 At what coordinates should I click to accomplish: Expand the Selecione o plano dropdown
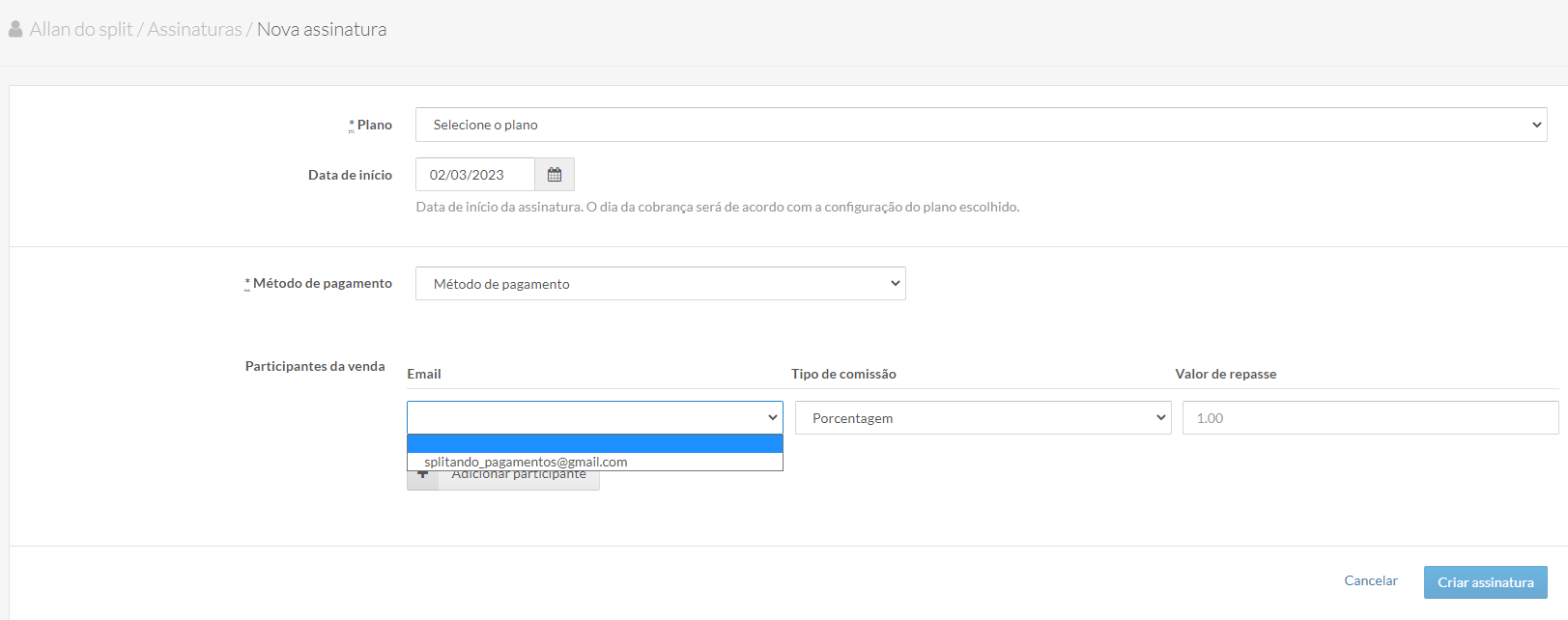981,125
